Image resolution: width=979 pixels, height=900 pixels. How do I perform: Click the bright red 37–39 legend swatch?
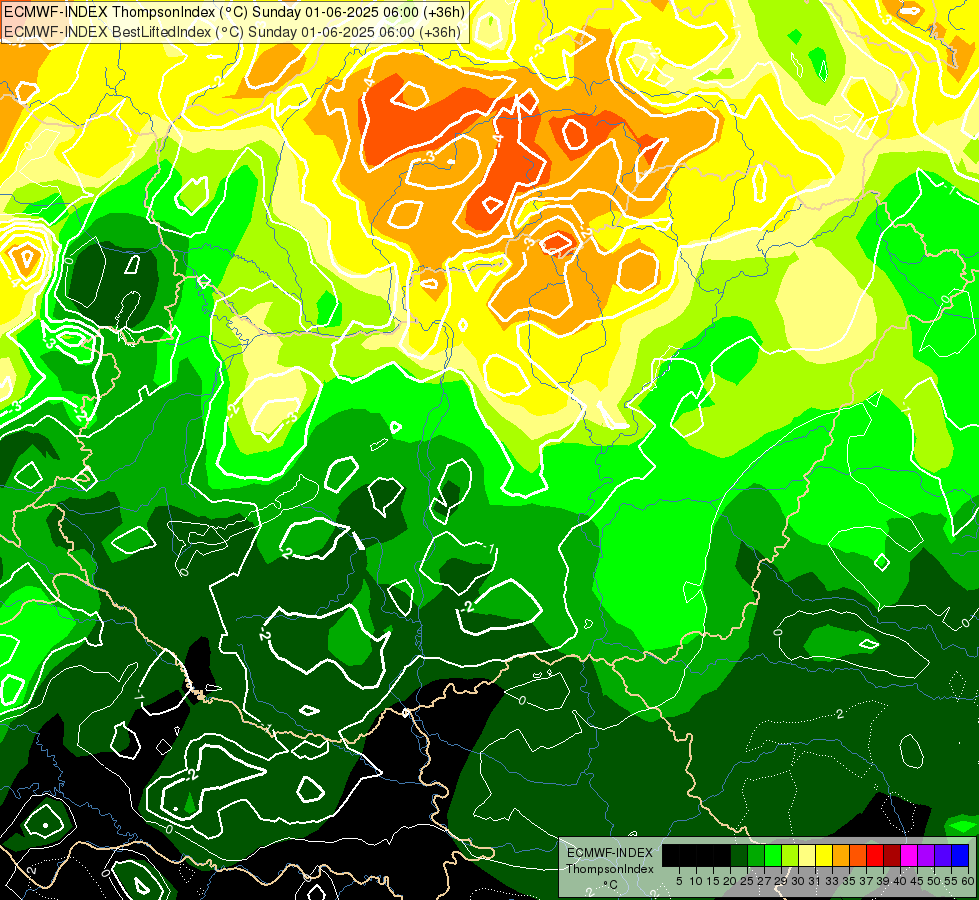(875, 855)
